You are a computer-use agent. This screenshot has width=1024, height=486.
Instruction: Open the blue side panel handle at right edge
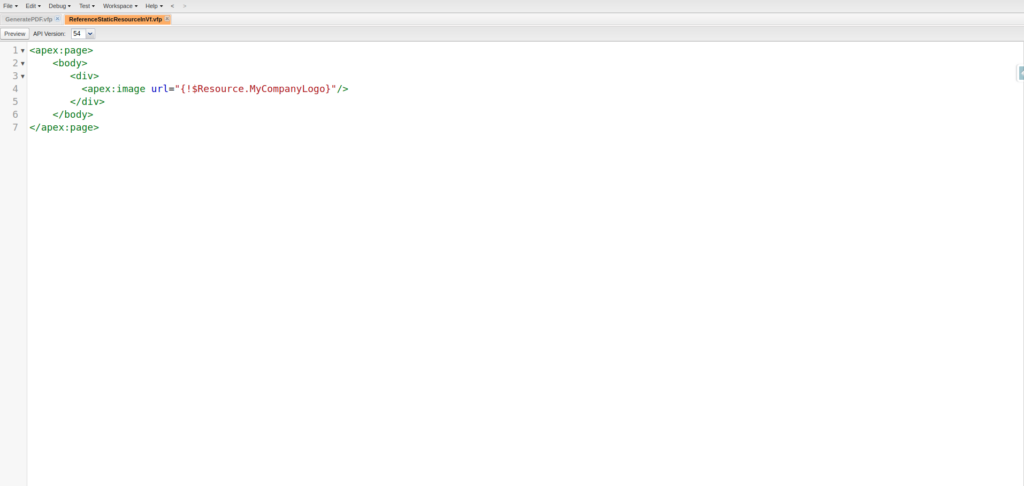(x=1020, y=73)
